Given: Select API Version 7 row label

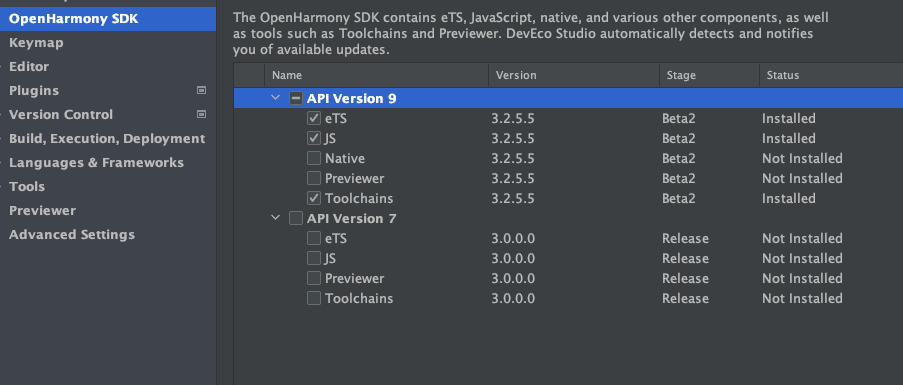Looking at the screenshot, I should coord(351,219).
